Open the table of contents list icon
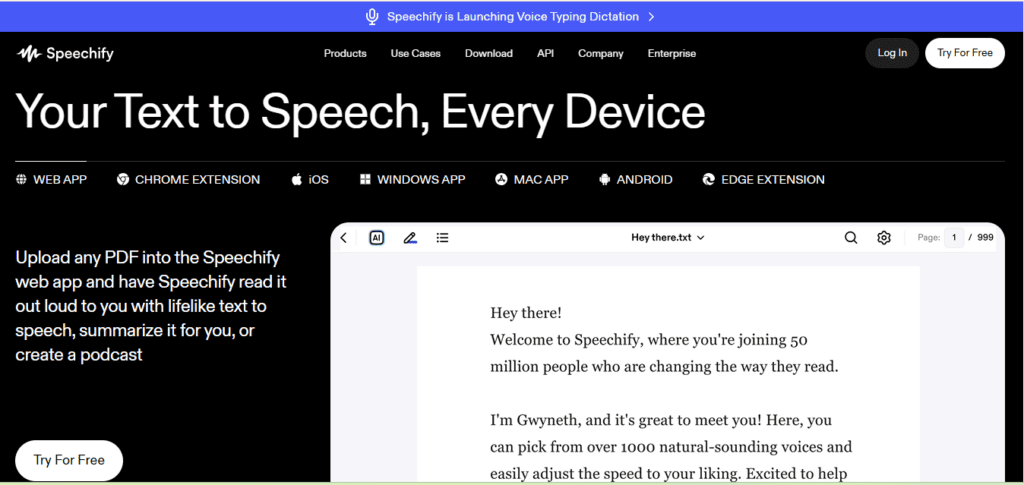This screenshot has height=485, width=1024. [x=442, y=238]
